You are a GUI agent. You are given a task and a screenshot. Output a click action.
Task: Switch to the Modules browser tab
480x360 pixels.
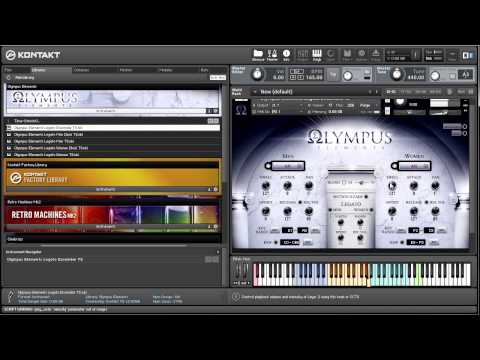coord(166,70)
